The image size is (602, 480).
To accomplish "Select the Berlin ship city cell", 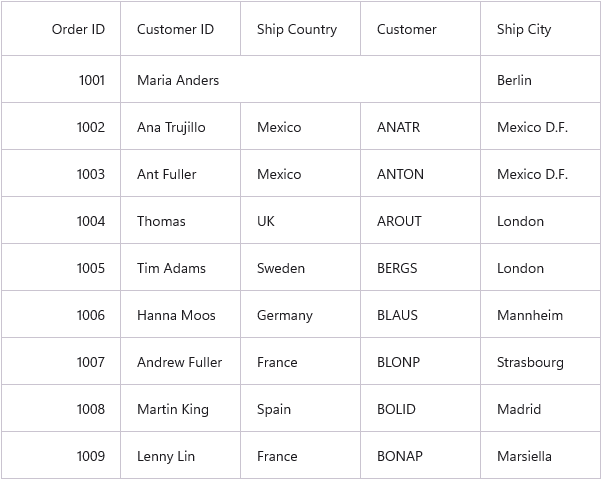I will pyautogui.click(x=540, y=79).
